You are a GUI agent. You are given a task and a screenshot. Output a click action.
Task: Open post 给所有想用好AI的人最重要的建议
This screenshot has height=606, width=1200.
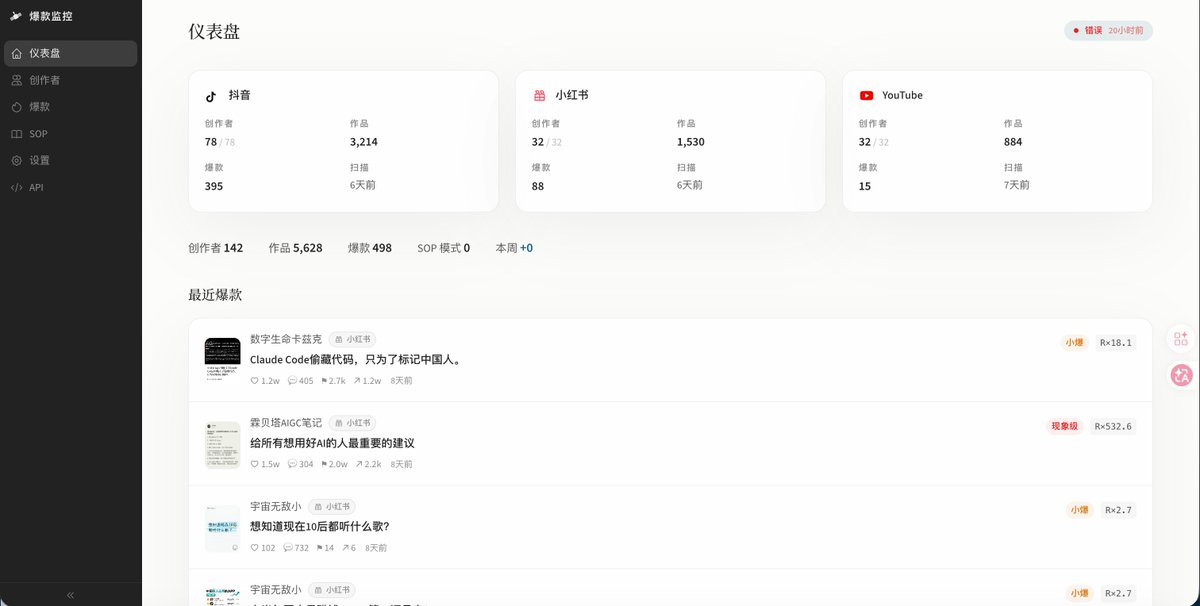[332, 443]
